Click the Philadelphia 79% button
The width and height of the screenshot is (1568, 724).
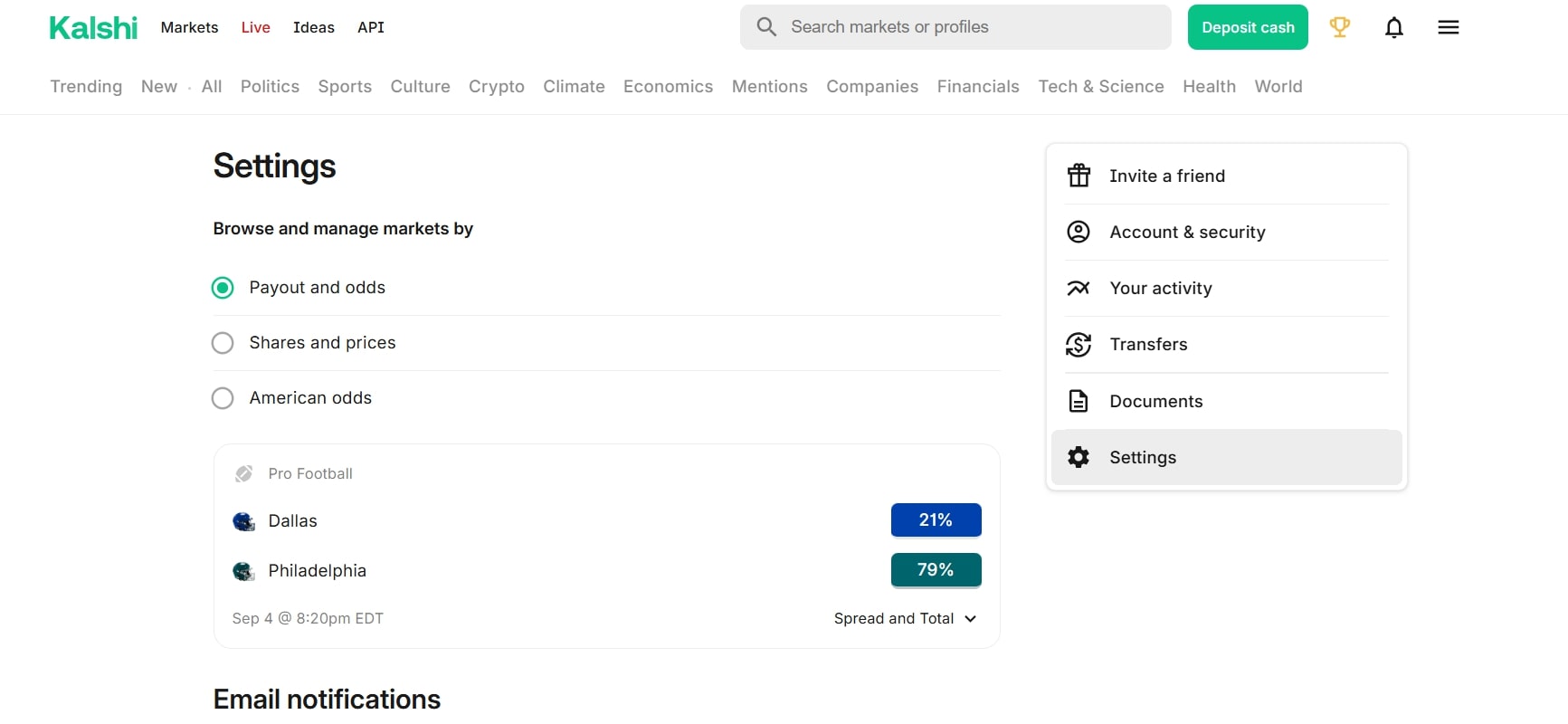[x=936, y=570]
